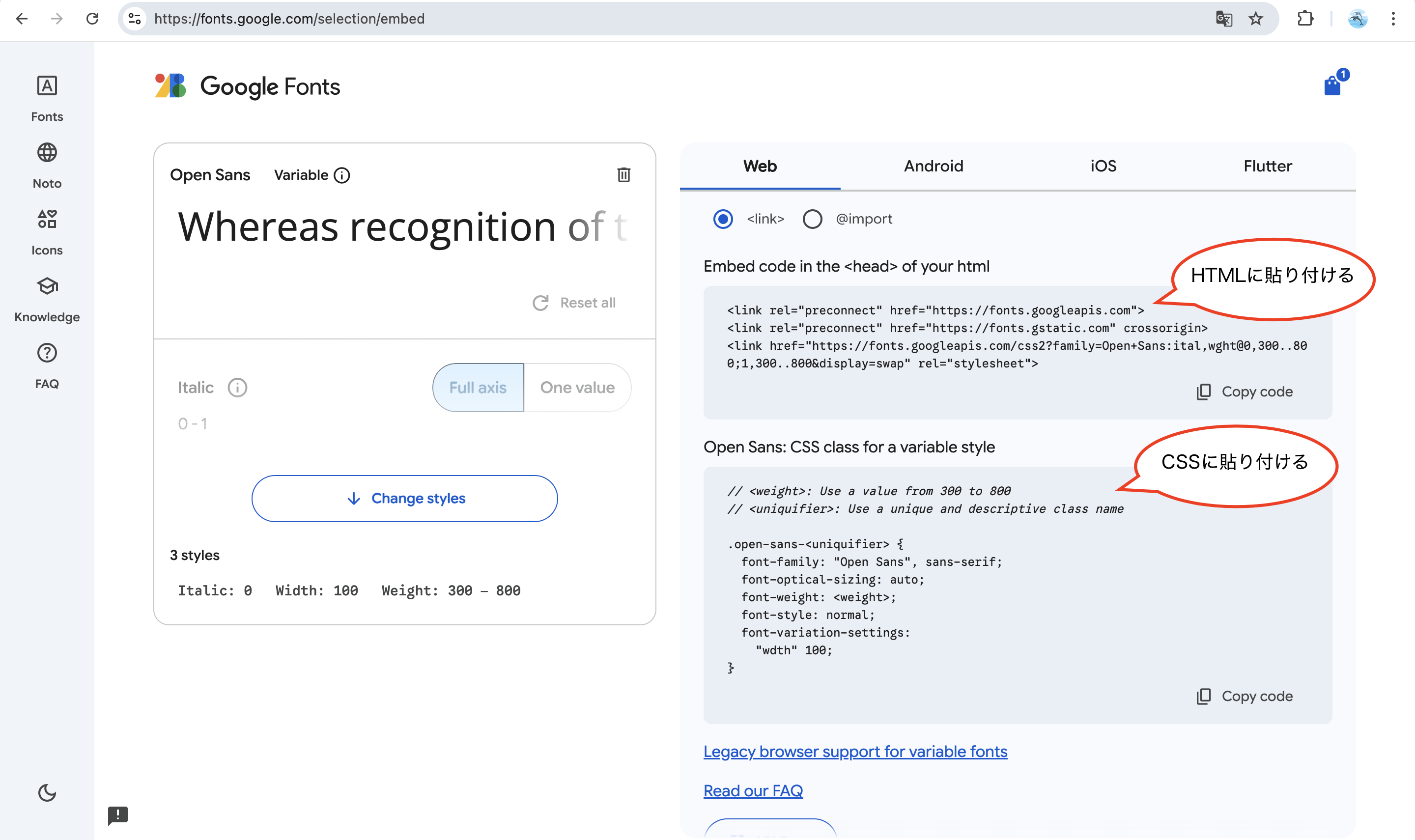Select the @import radio button
This screenshot has width=1415, height=840.
click(812, 219)
